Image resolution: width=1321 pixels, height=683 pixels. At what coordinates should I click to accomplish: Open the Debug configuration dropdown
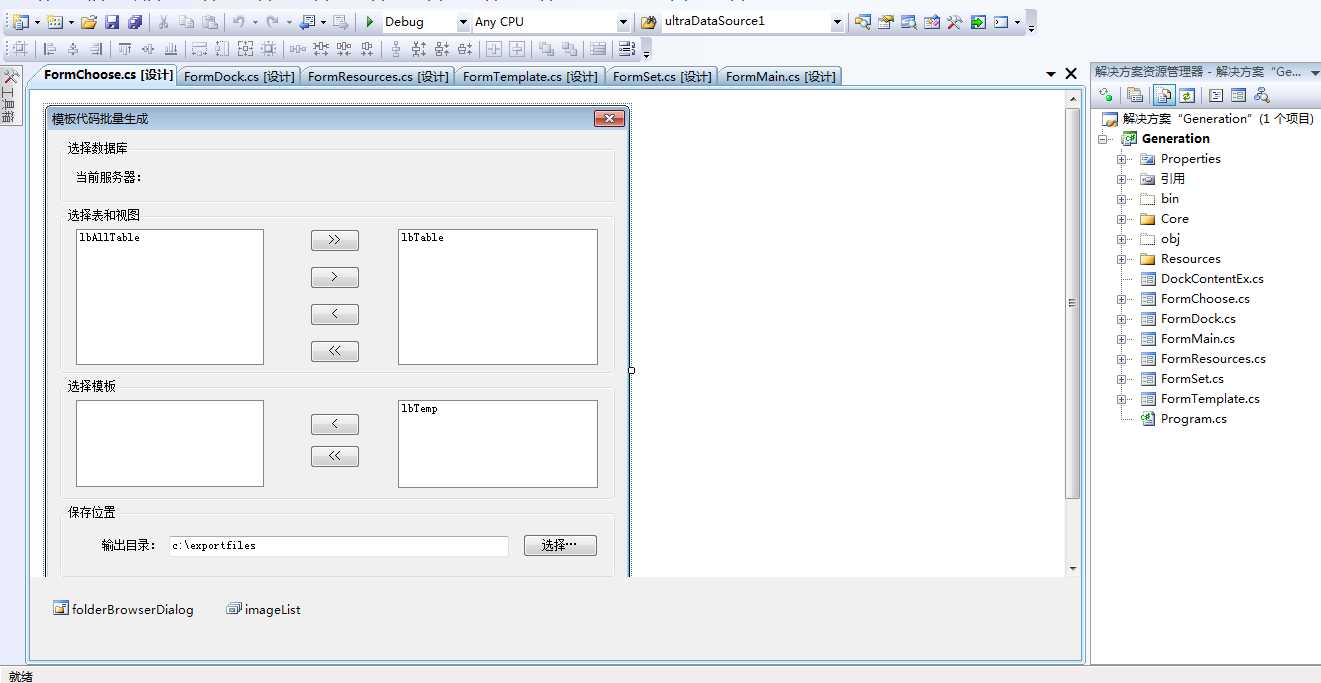(463, 22)
